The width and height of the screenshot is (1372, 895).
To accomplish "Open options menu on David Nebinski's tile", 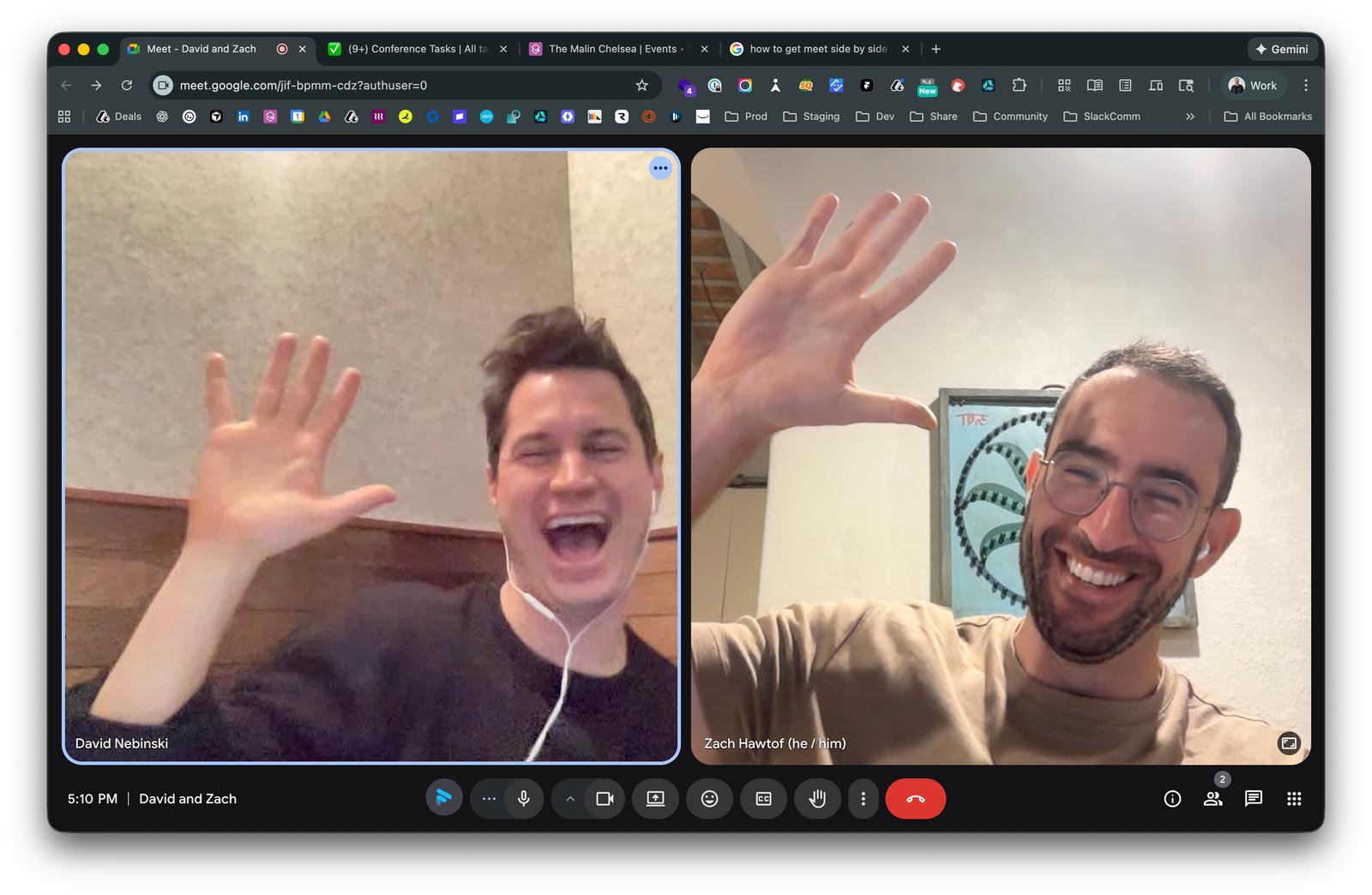I will (659, 168).
